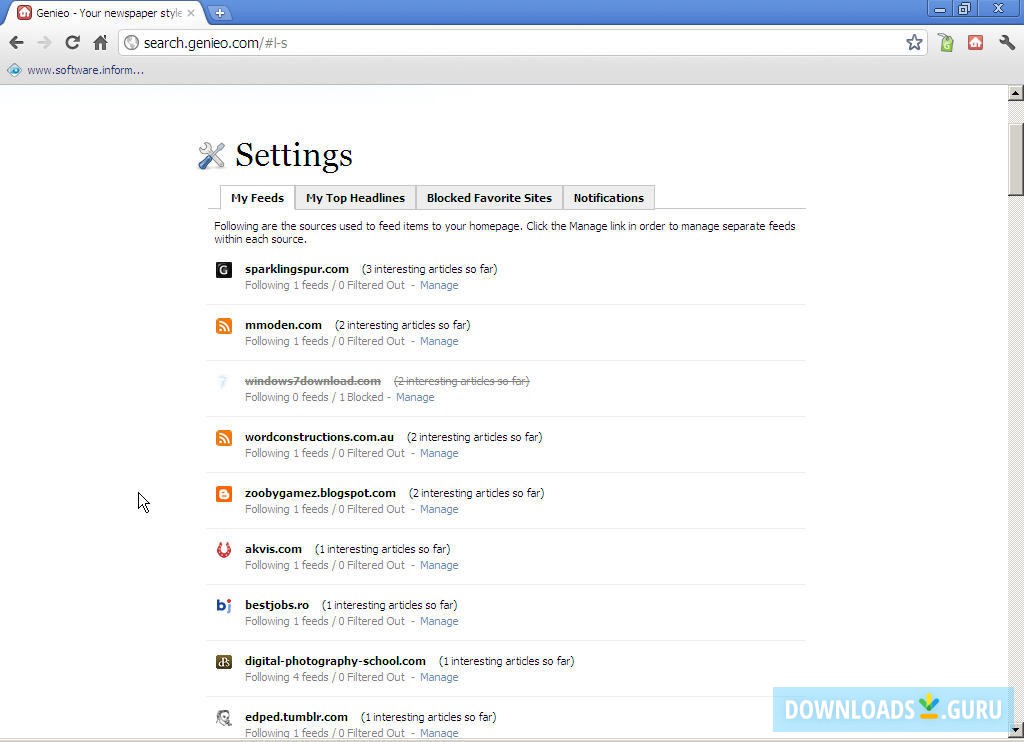The height and width of the screenshot is (742, 1024).
Task: Open the browser home icon
Action: [x=101, y=43]
